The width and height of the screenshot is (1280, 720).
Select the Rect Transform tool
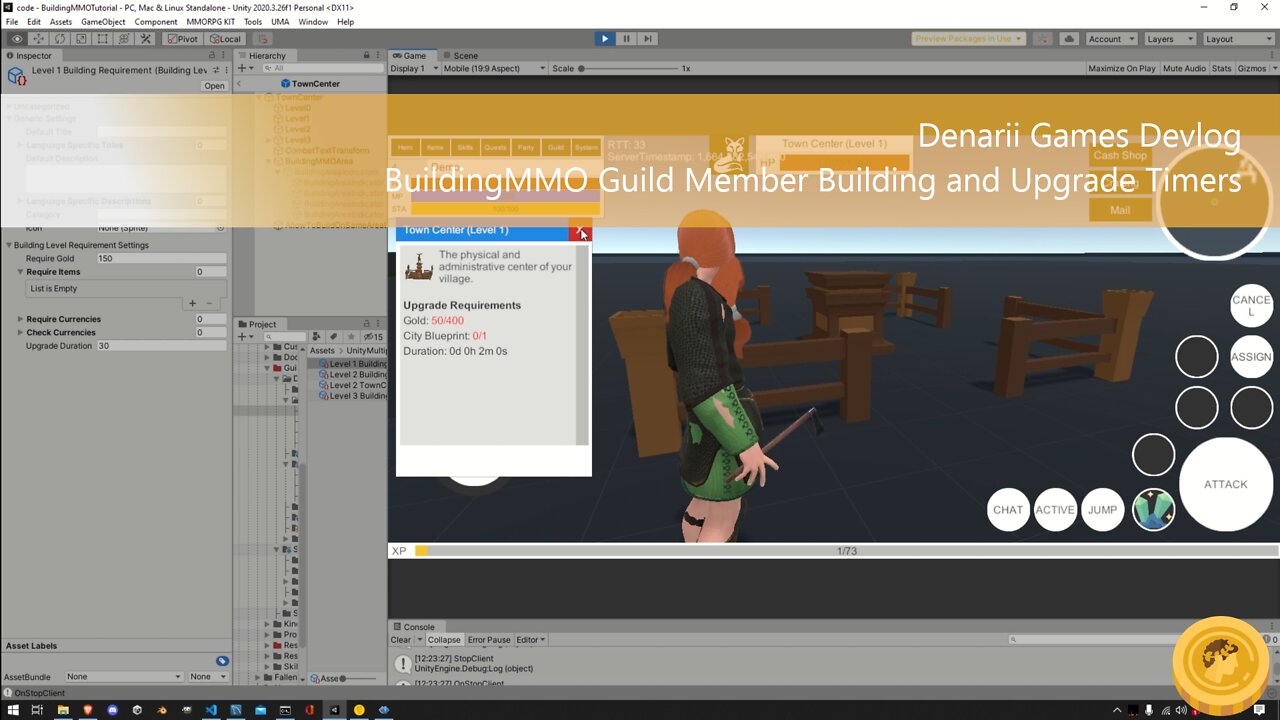(103, 39)
